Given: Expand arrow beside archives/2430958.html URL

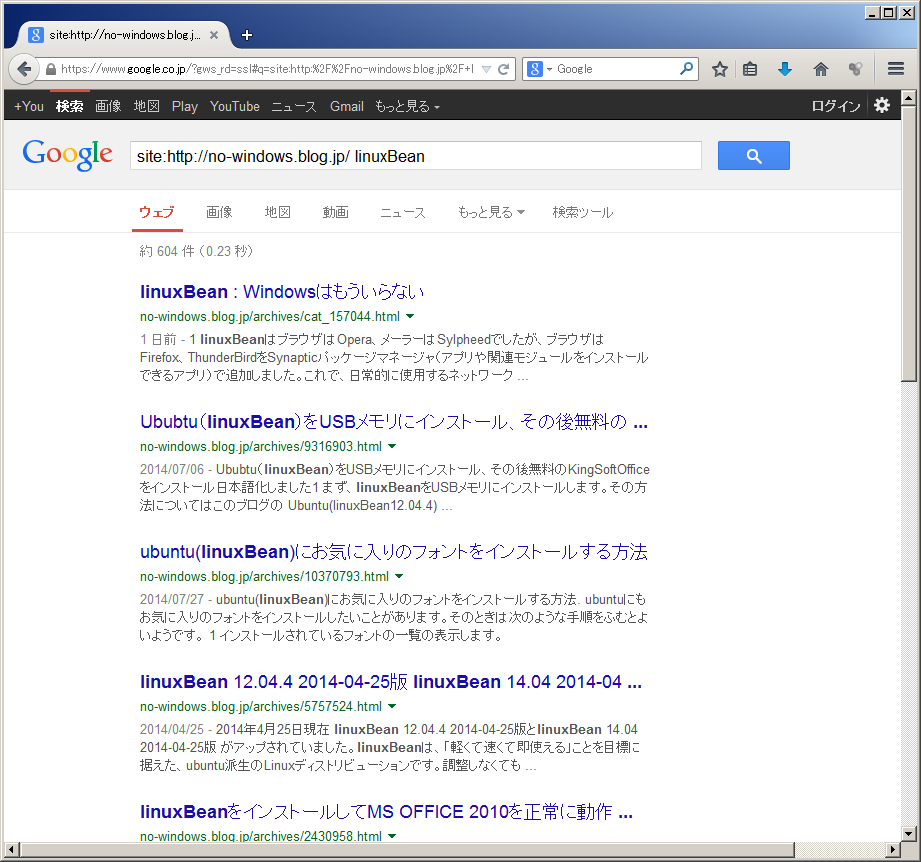Looking at the screenshot, I should point(392,836).
